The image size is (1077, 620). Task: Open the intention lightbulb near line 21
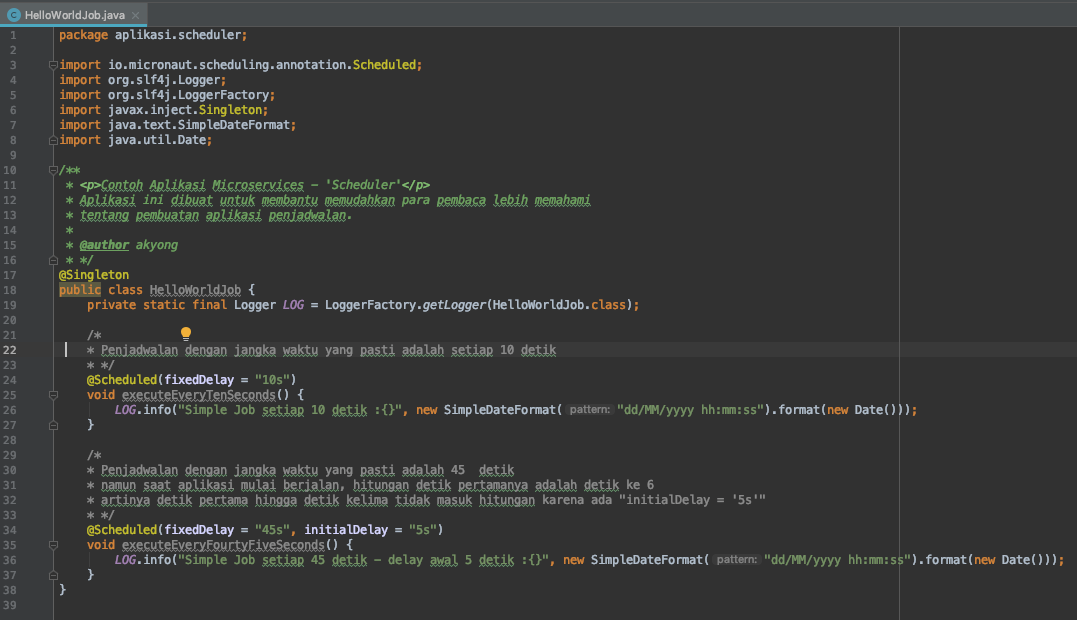coord(185,333)
